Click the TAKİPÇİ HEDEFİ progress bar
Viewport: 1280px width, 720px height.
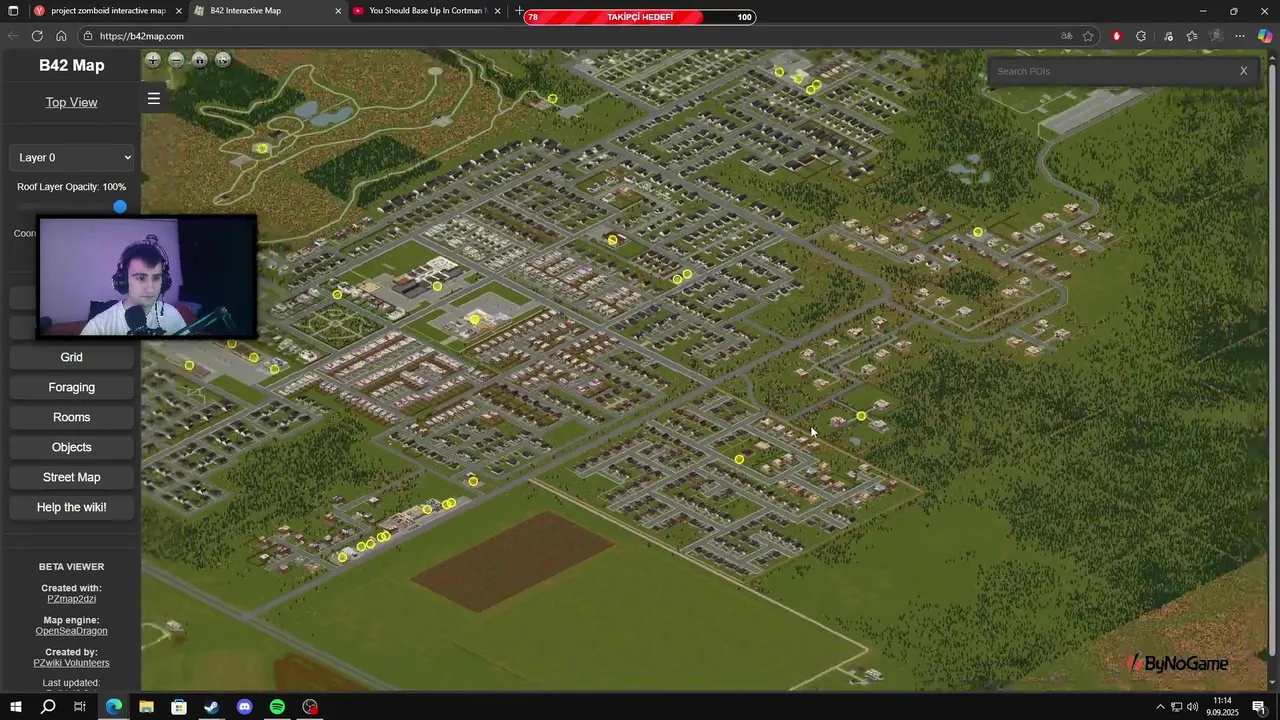point(640,17)
